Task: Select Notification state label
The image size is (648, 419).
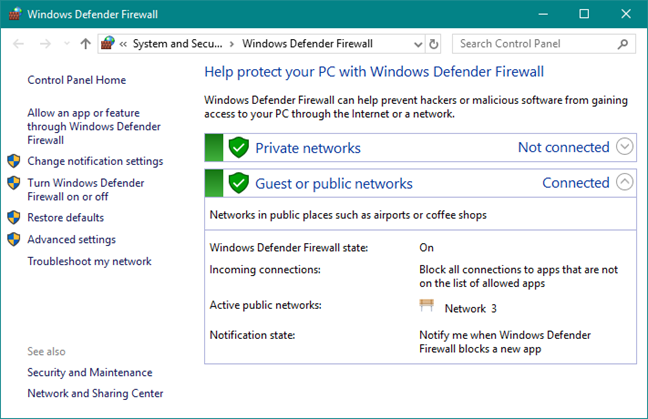Action: pyautogui.click(x=252, y=335)
